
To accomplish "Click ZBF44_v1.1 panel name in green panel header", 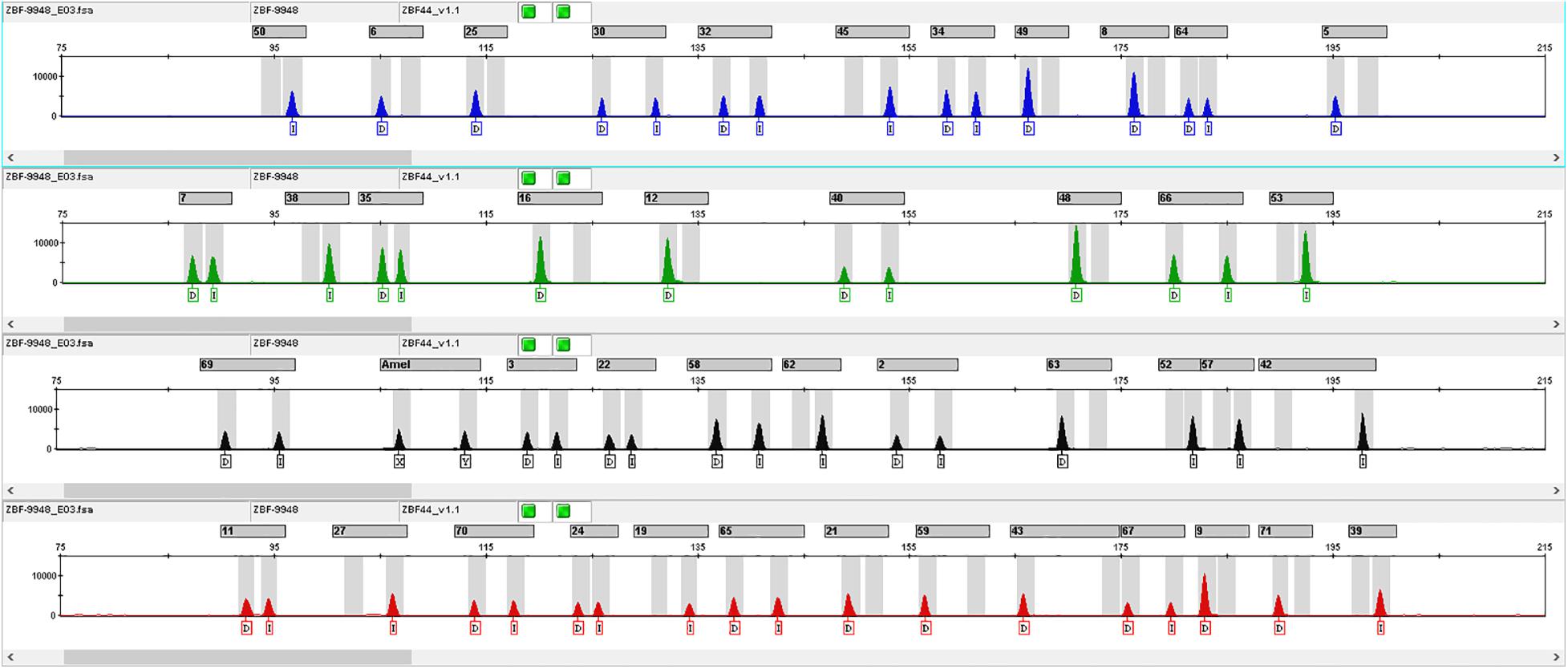I will pos(431,176).
